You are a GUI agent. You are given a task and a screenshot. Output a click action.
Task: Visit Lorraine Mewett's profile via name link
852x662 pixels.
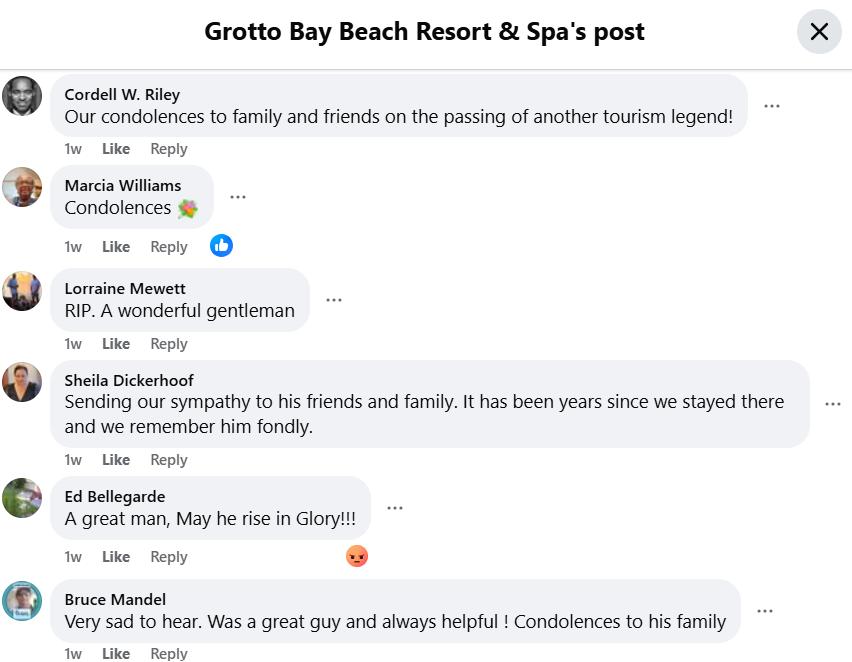[125, 288]
